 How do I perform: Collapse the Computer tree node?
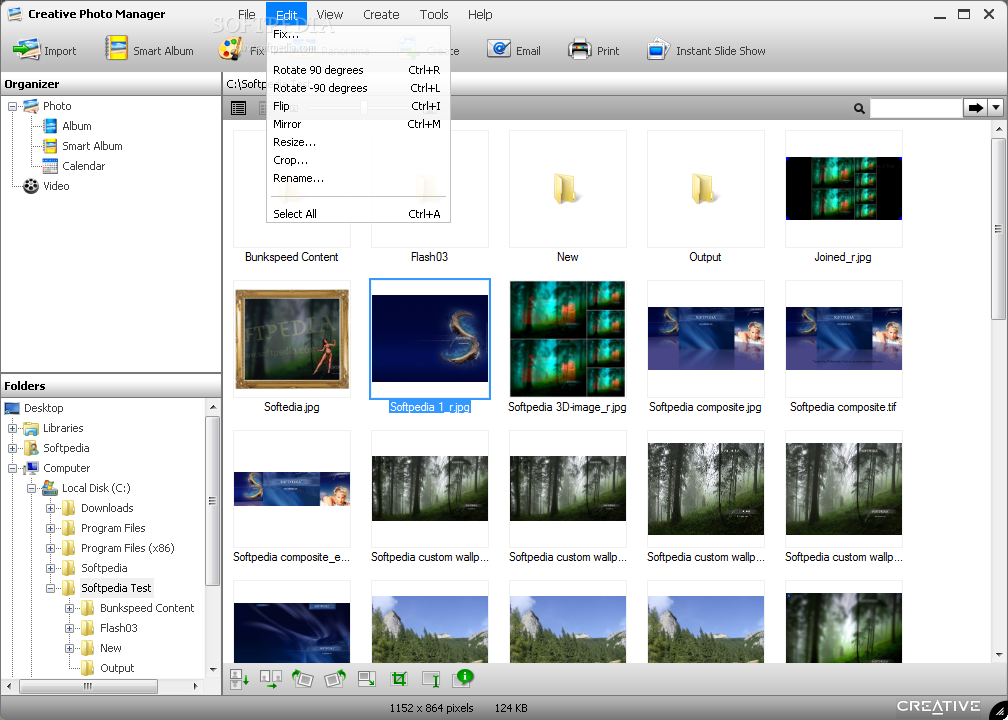tap(12, 469)
